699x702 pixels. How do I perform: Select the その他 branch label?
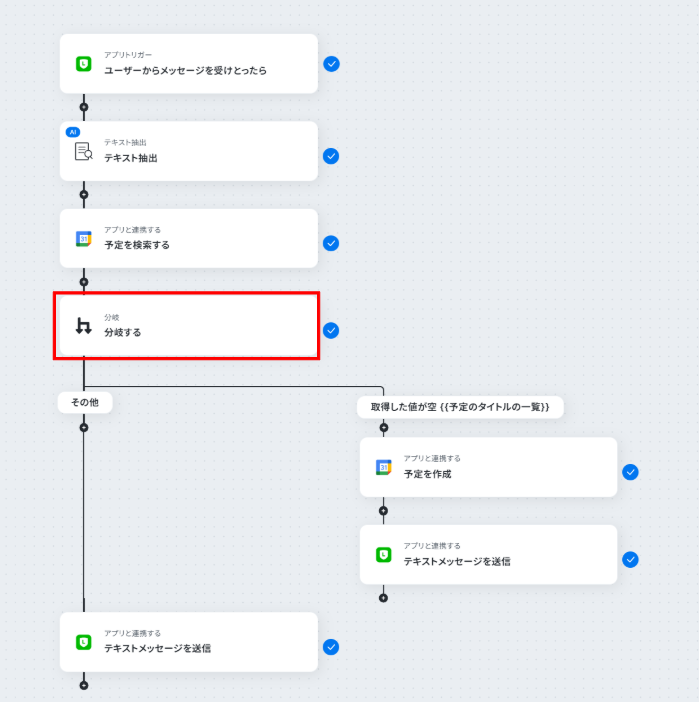(84, 402)
